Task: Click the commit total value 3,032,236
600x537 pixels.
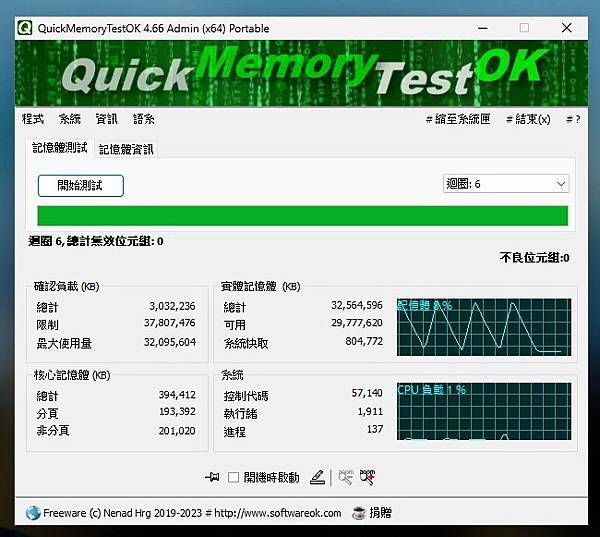Action: coord(172,306)
